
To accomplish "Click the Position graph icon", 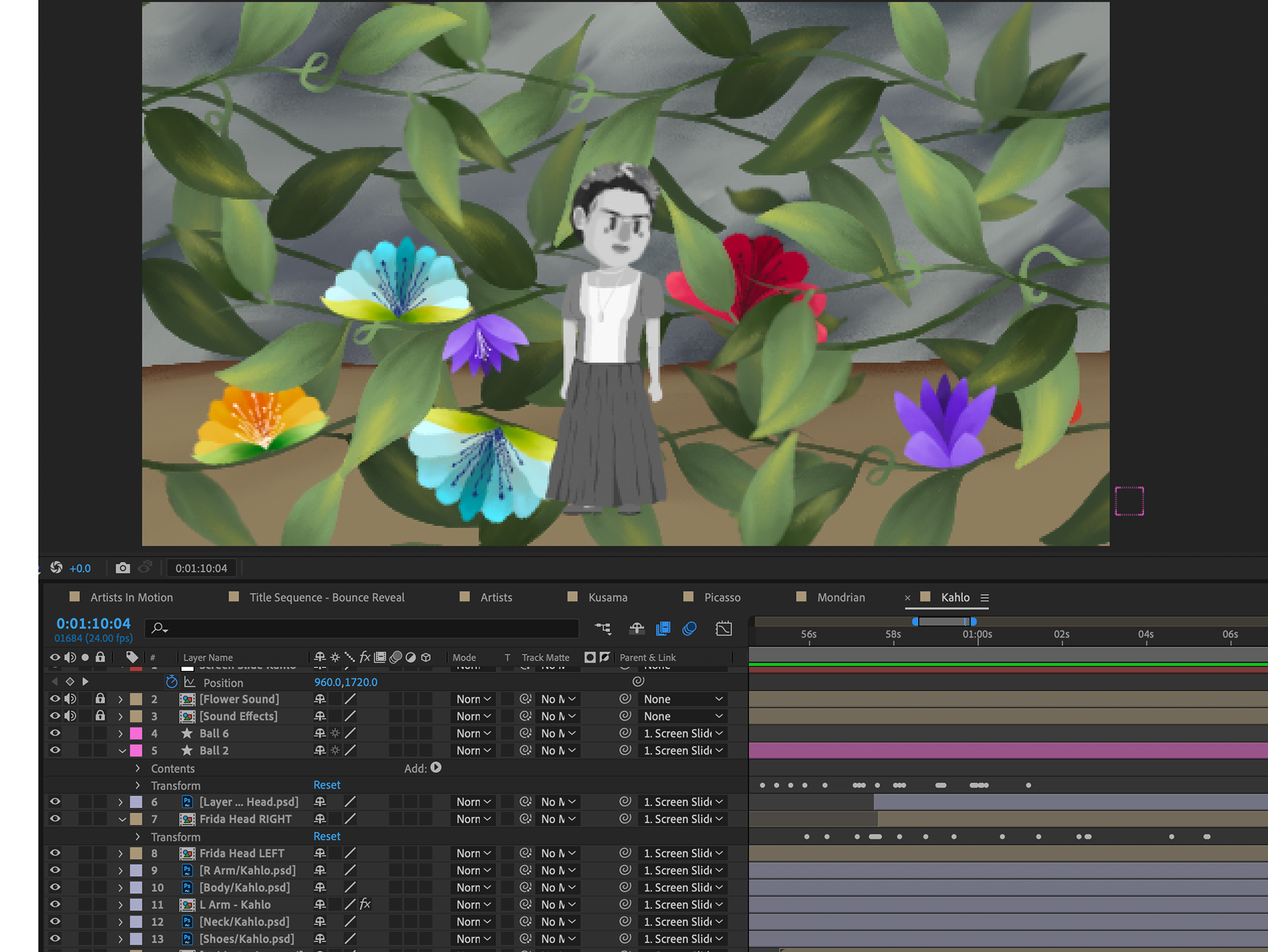I will pos(190,682).
